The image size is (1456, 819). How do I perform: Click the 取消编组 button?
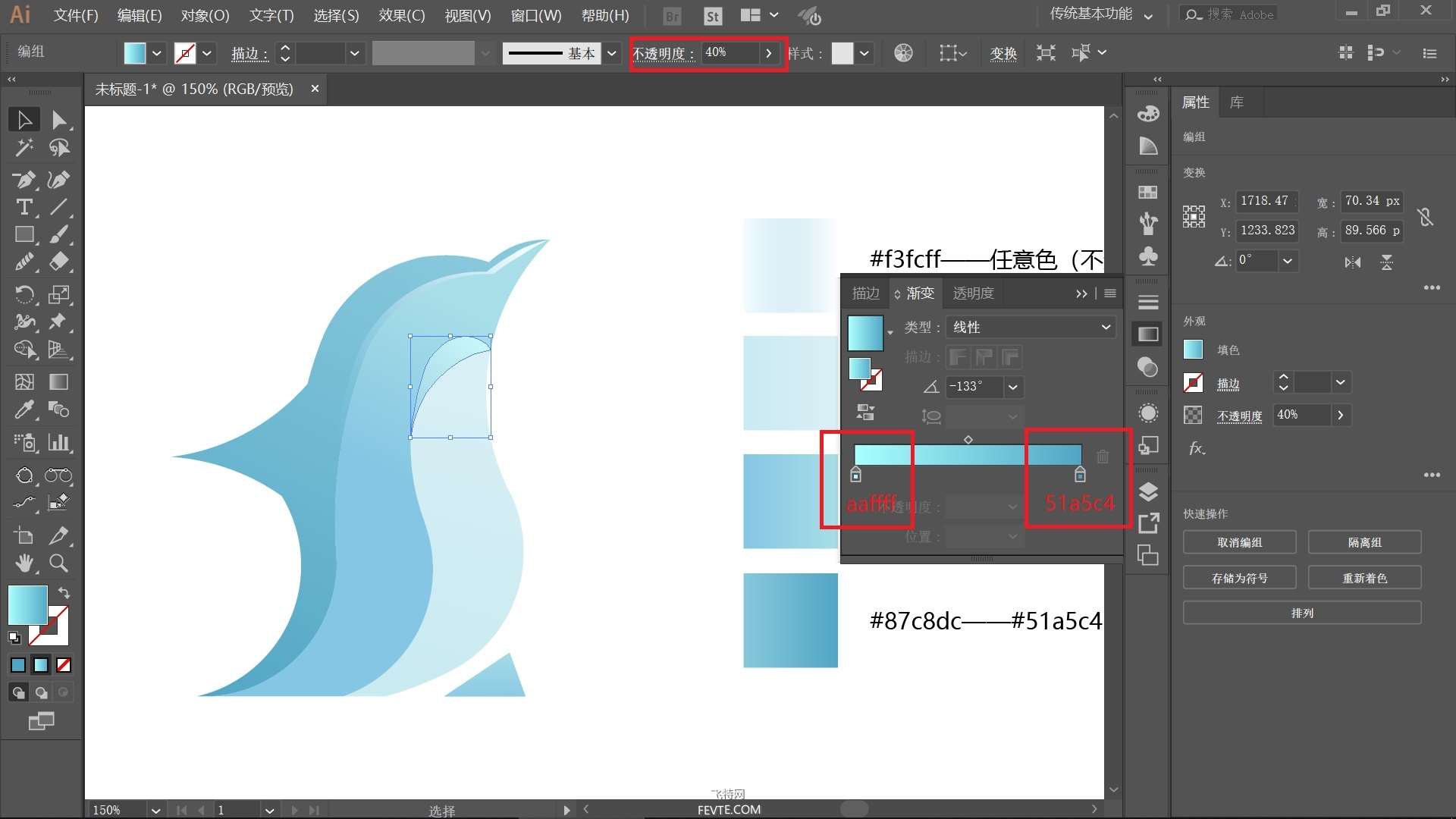pos(1239,542)
